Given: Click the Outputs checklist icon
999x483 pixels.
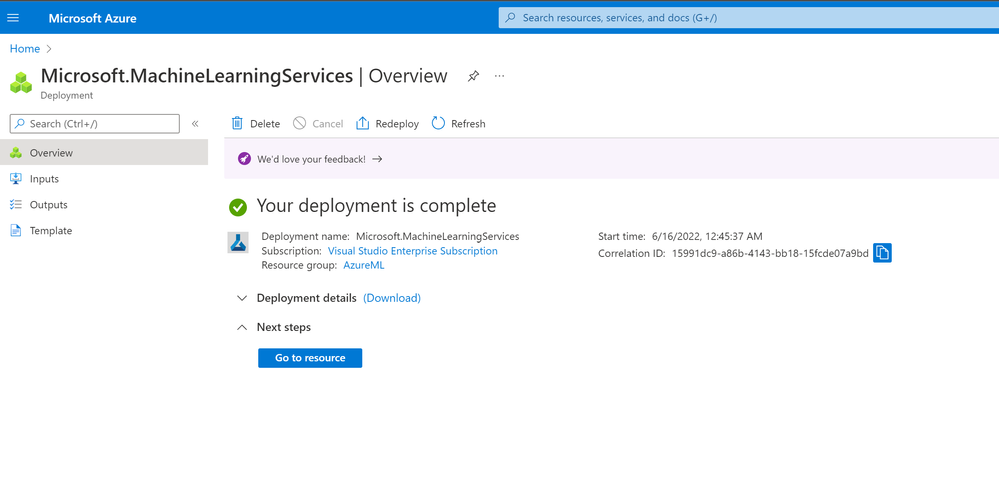Looking at the screenshot, I should [x=16, y=205].
